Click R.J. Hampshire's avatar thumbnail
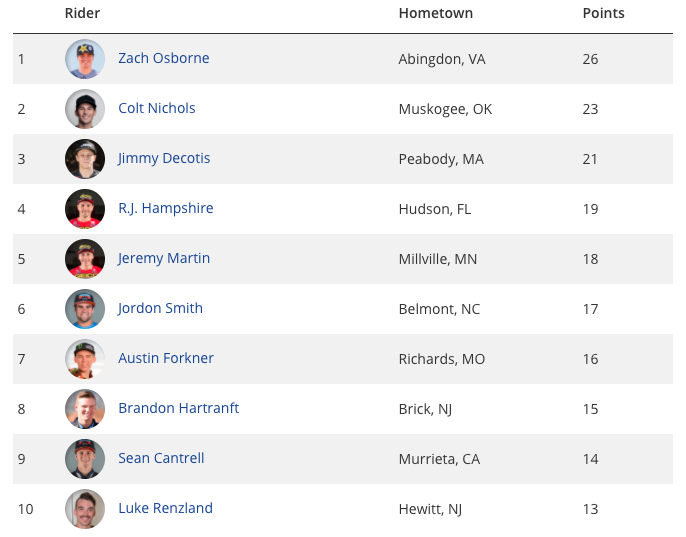This screenshot has height=537, width=686. [x=85, y=209]
